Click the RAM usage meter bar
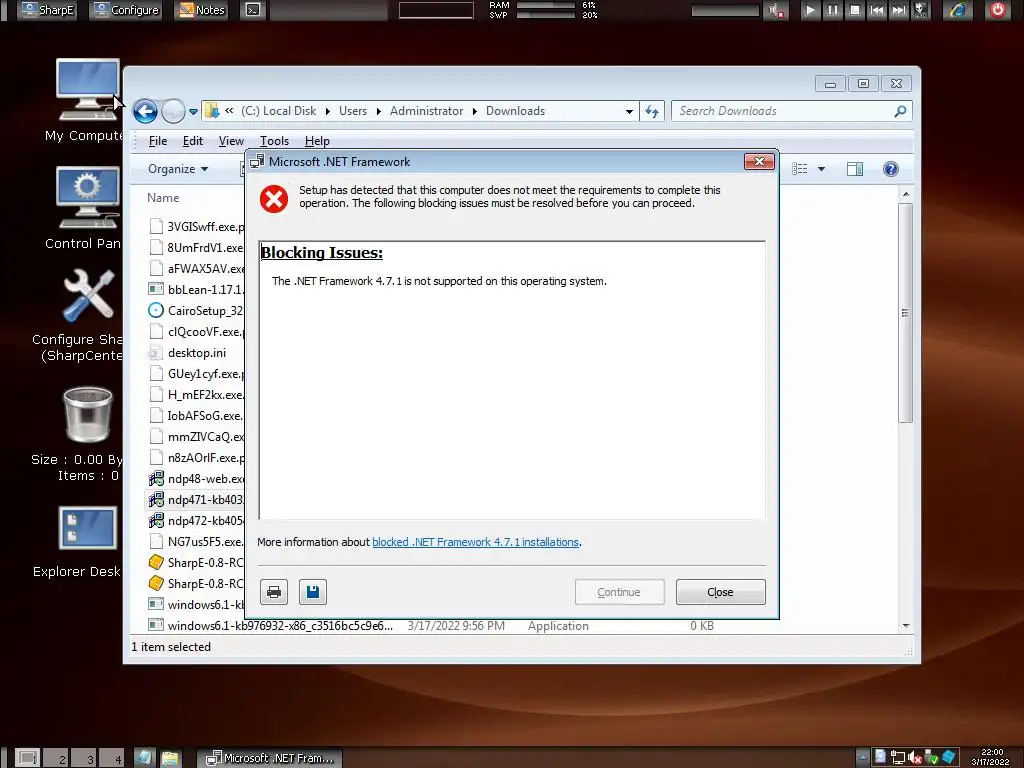 click(x=546, y=5)
